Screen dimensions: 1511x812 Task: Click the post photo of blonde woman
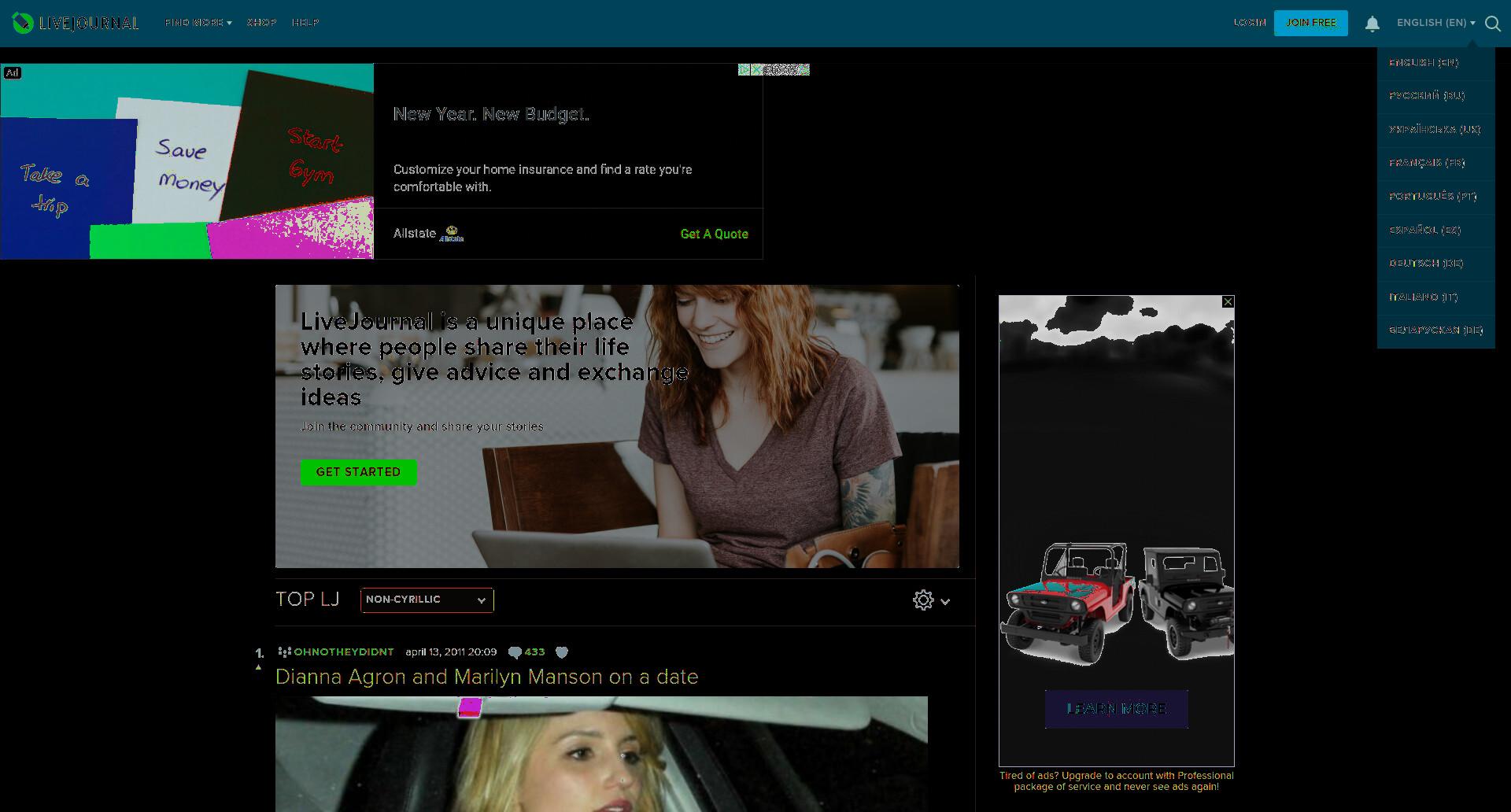click(x=601, y=754)
